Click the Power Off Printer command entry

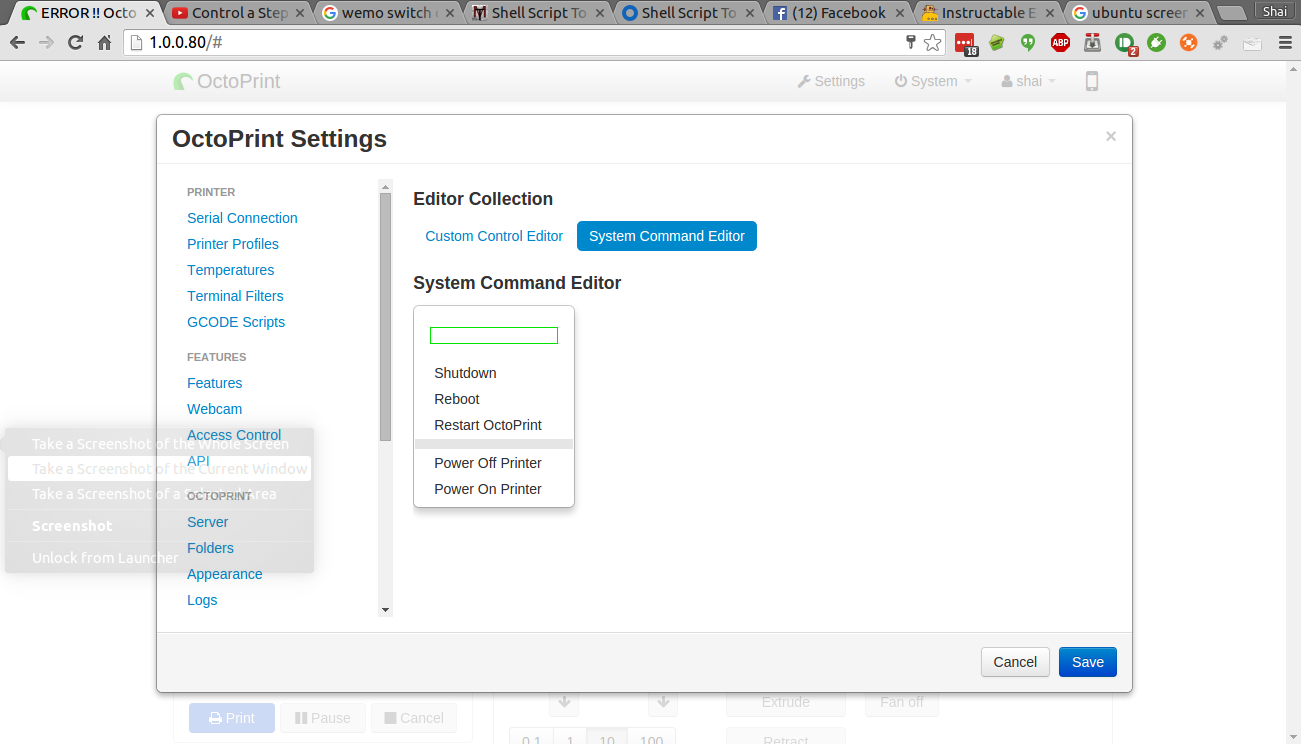pyautogui.click(x=488, y=463)
